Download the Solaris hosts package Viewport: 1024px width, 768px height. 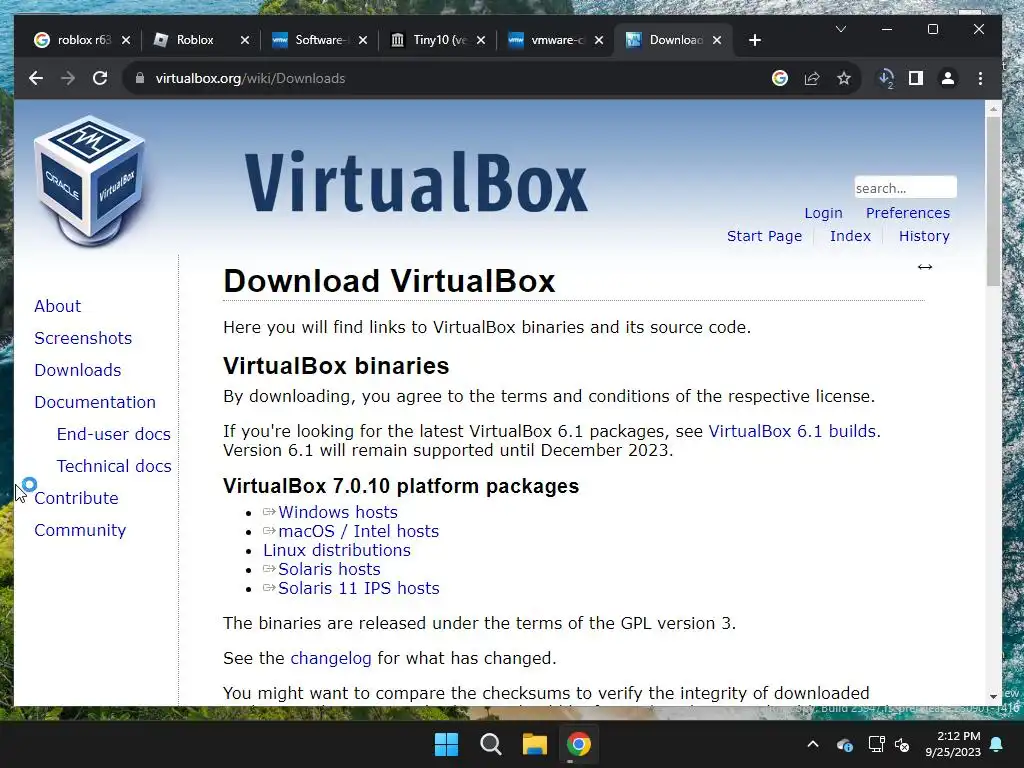click(329, 569)
